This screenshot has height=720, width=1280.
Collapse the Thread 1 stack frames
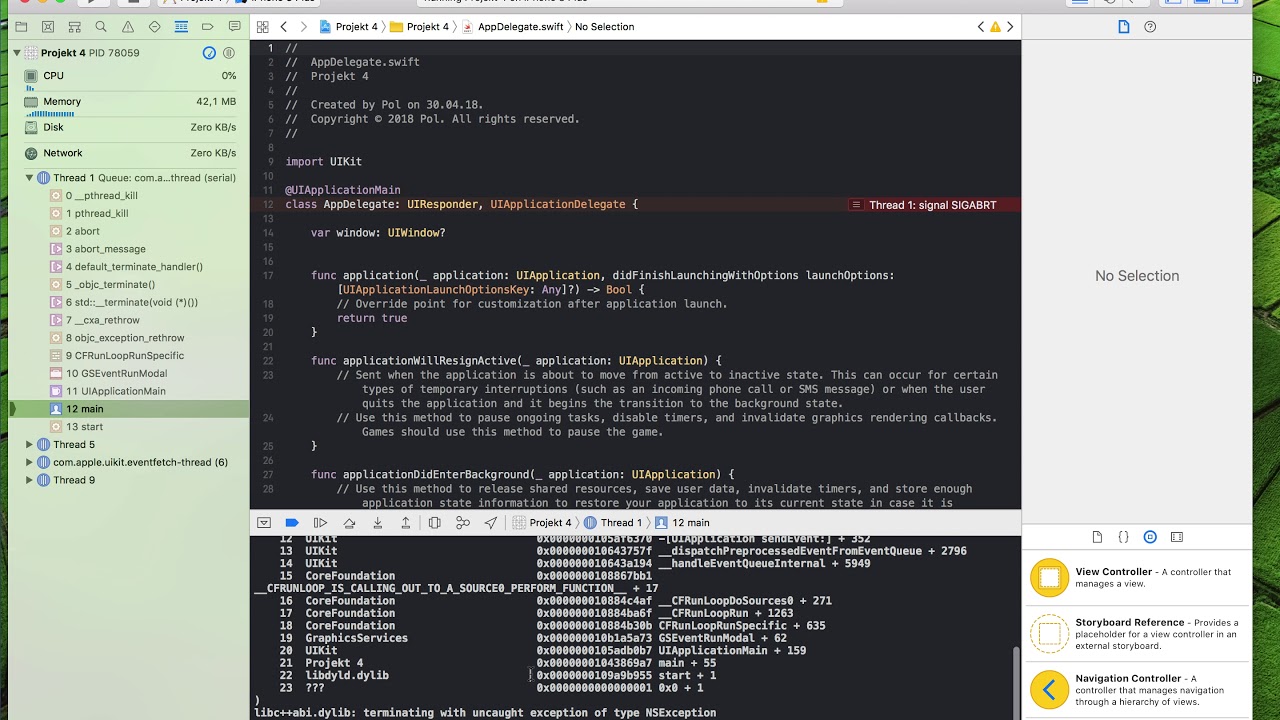30,178
